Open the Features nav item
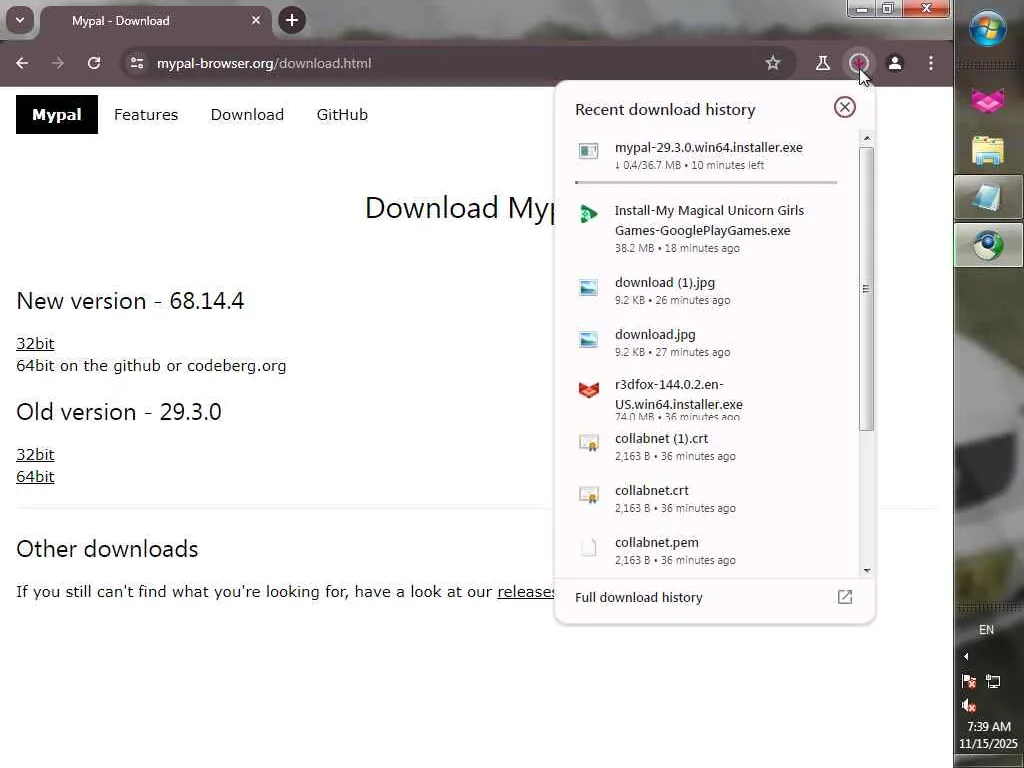This screenshot has height=768, width=1024. click(146, 114)
